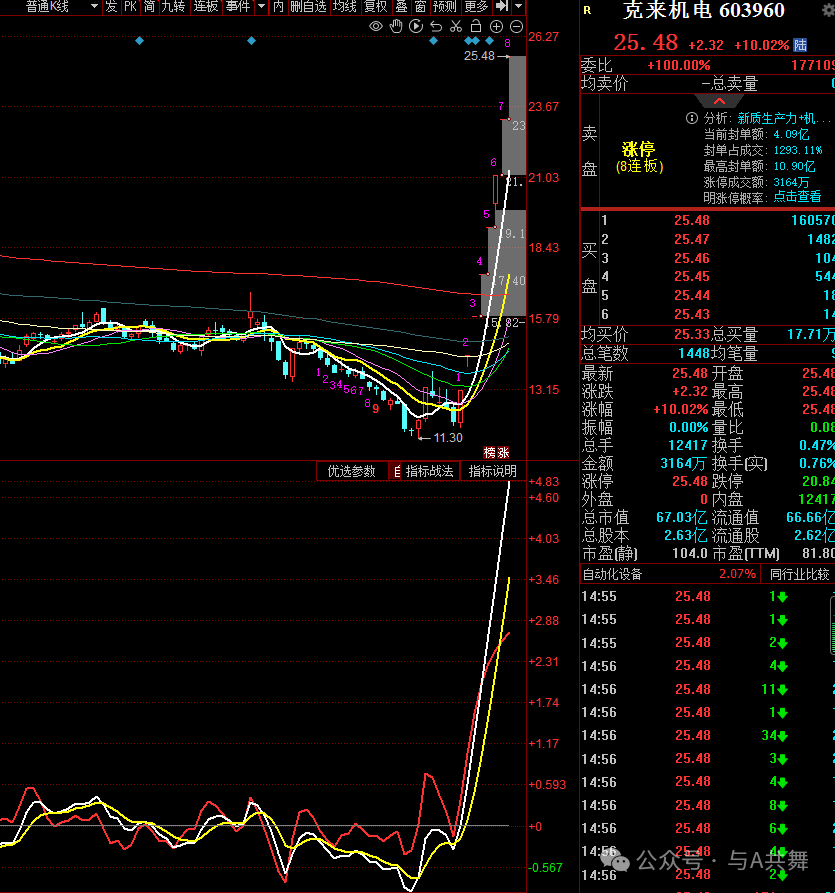Click 删自选 to remove from watchlist

coord(308,7)
